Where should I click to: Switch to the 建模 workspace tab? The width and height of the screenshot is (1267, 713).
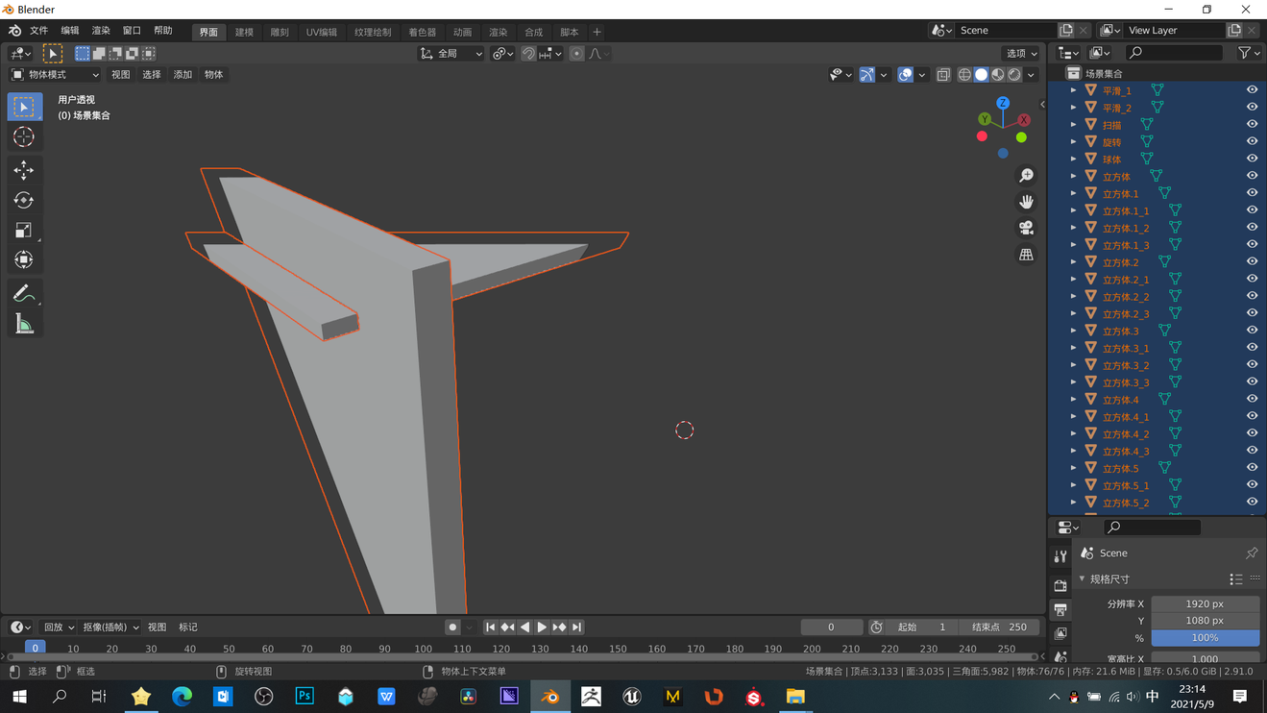[244, 32]
